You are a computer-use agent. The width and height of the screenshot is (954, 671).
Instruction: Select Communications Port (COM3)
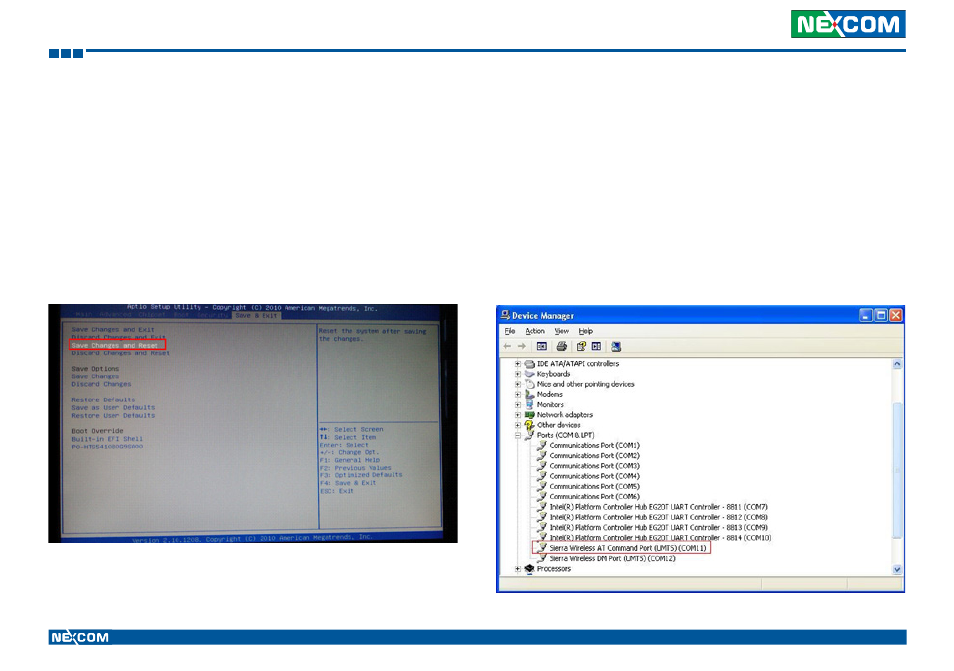click(x=594, y=466)
